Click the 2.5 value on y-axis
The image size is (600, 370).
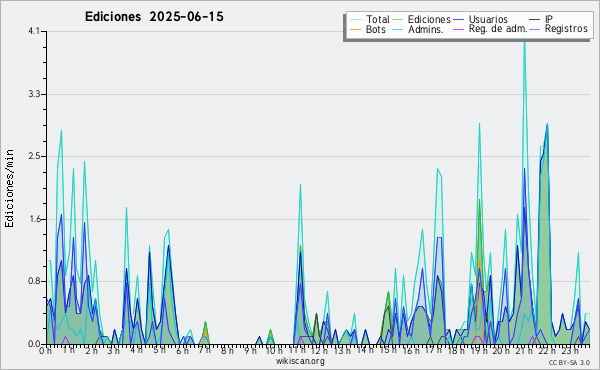pyautogui.click(x=34, y=156)
